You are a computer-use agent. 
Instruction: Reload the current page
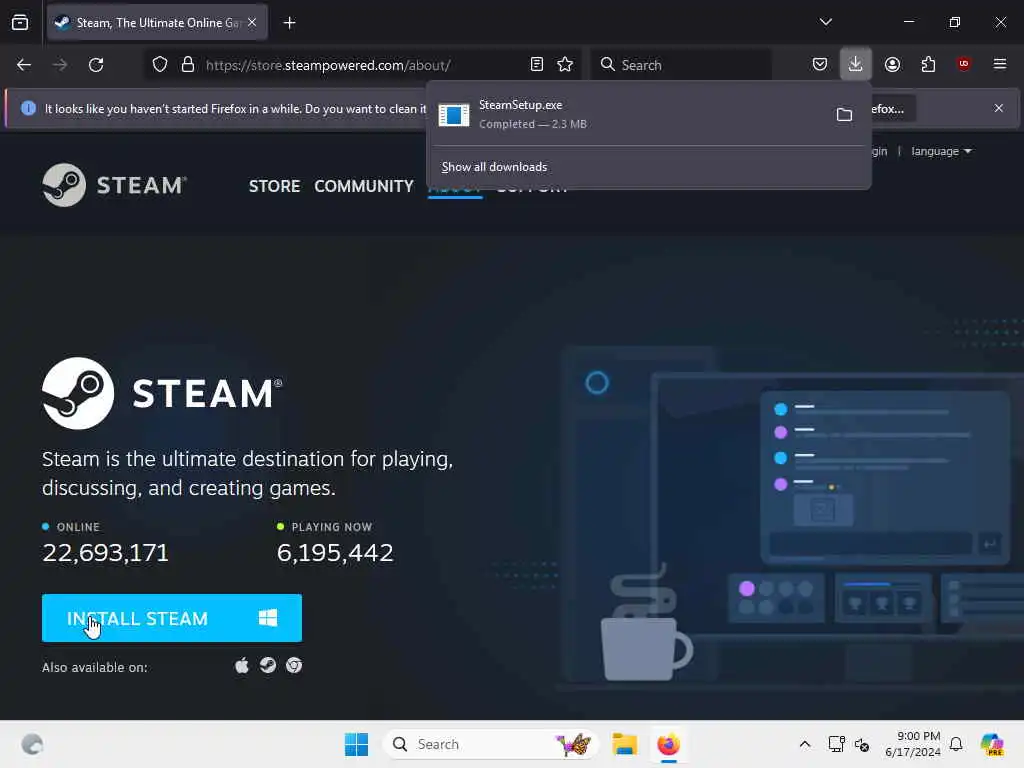[96, 65]
